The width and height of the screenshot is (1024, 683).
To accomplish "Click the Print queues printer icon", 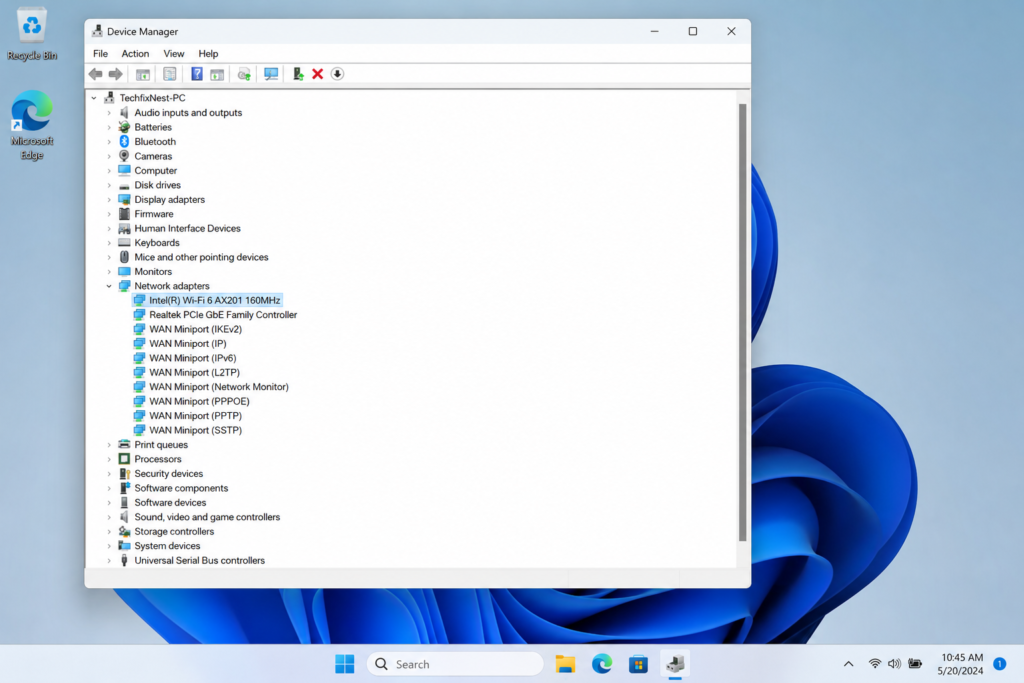I will tap(124, 445).
